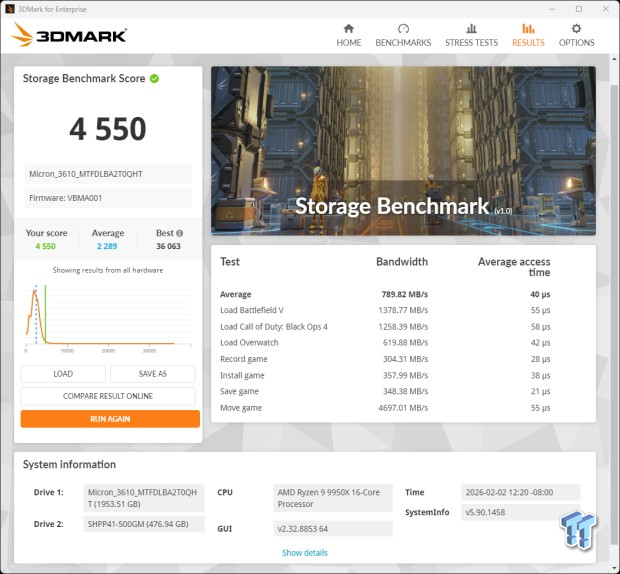Switch to the BENCHMARKS tab label

click(x=403, y=43)
